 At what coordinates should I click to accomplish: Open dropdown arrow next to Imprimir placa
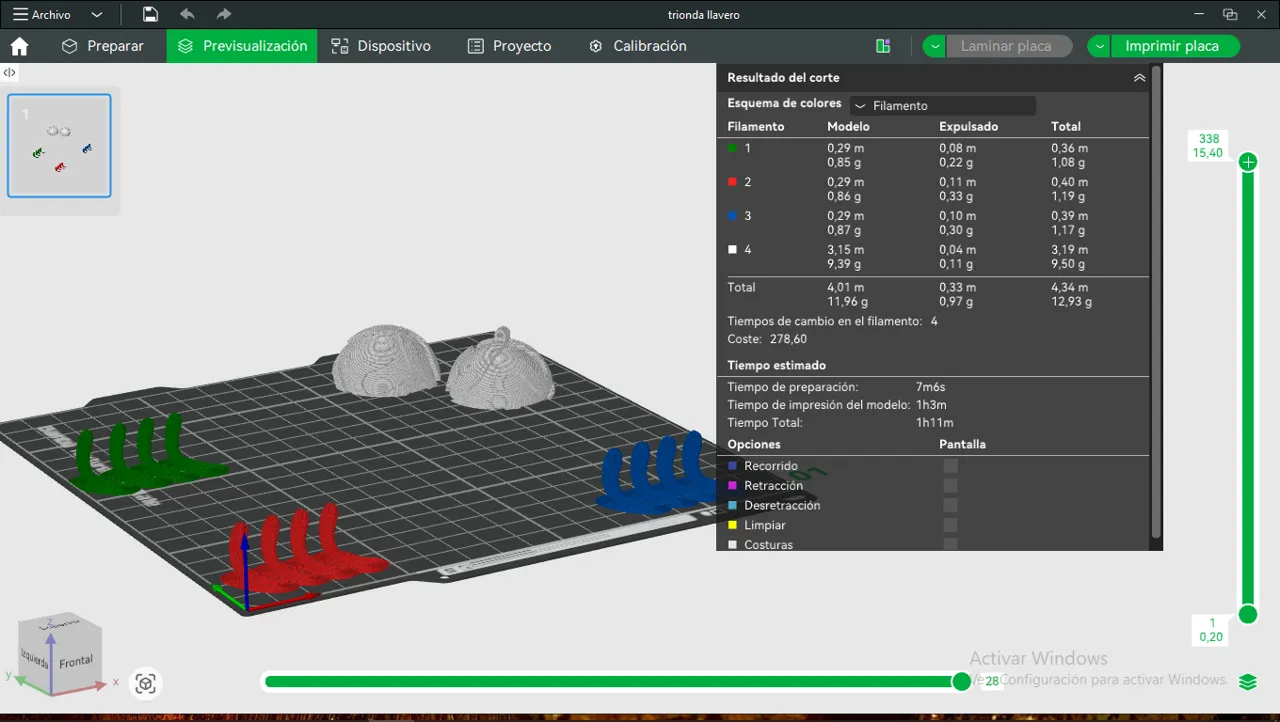click(1099, 46)
